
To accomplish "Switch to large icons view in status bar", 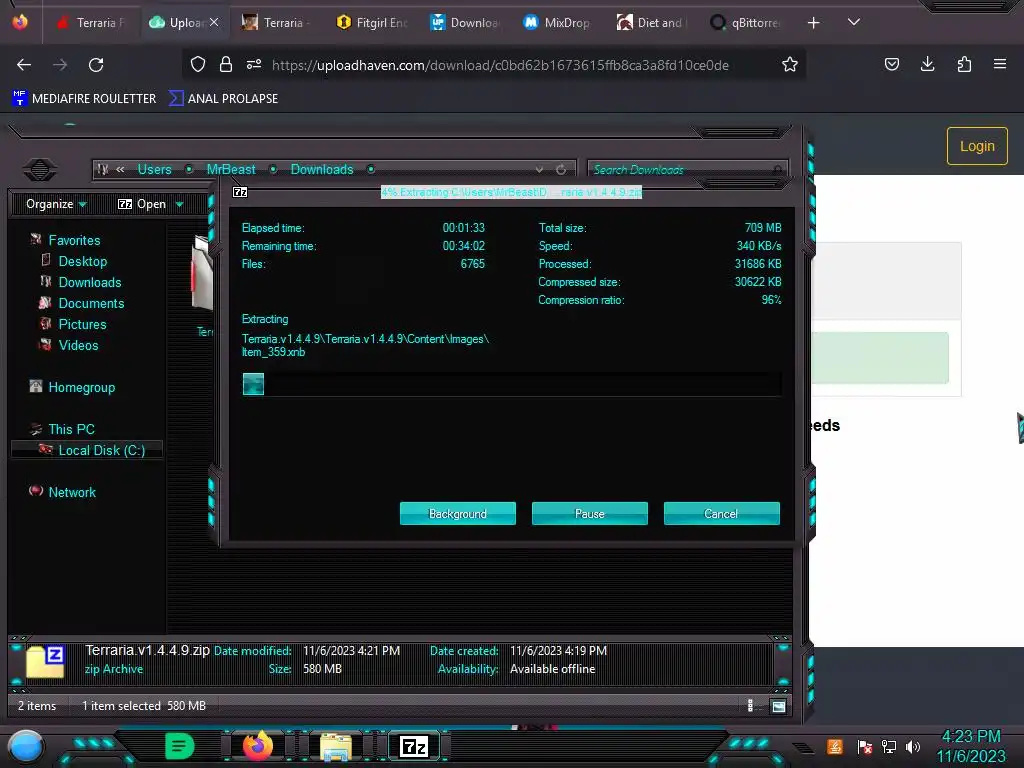I will click(x=778, y=705).
